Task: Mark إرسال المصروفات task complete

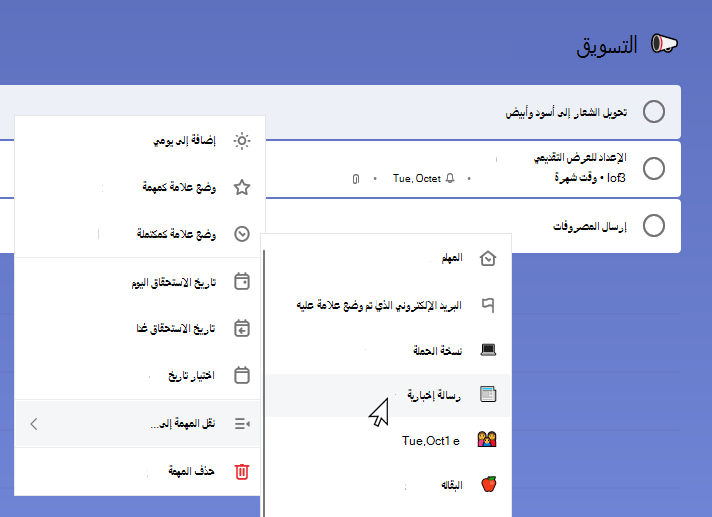Action: [654, 226]
